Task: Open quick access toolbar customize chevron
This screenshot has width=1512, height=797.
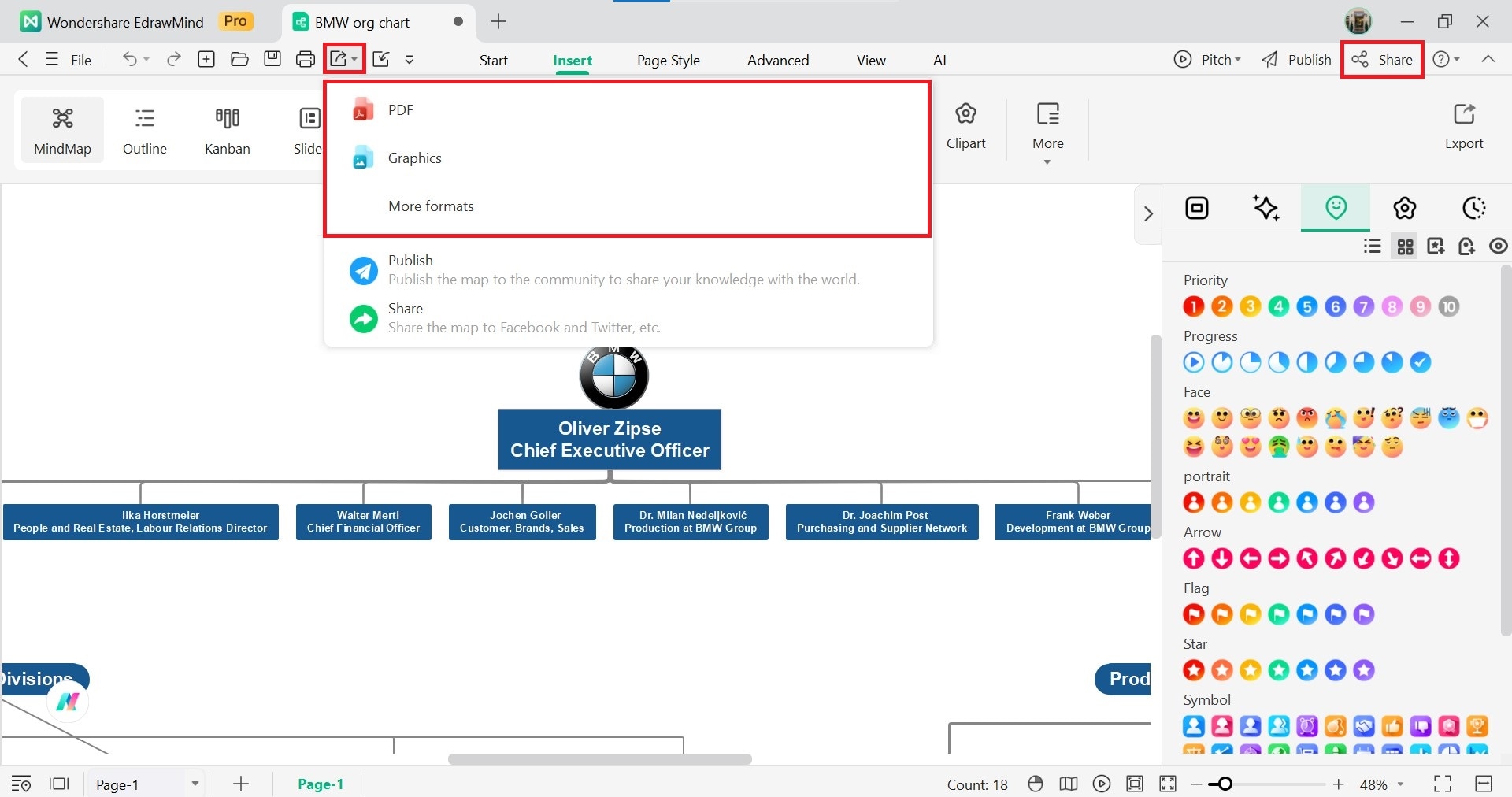Action: [x=409, y=59]
